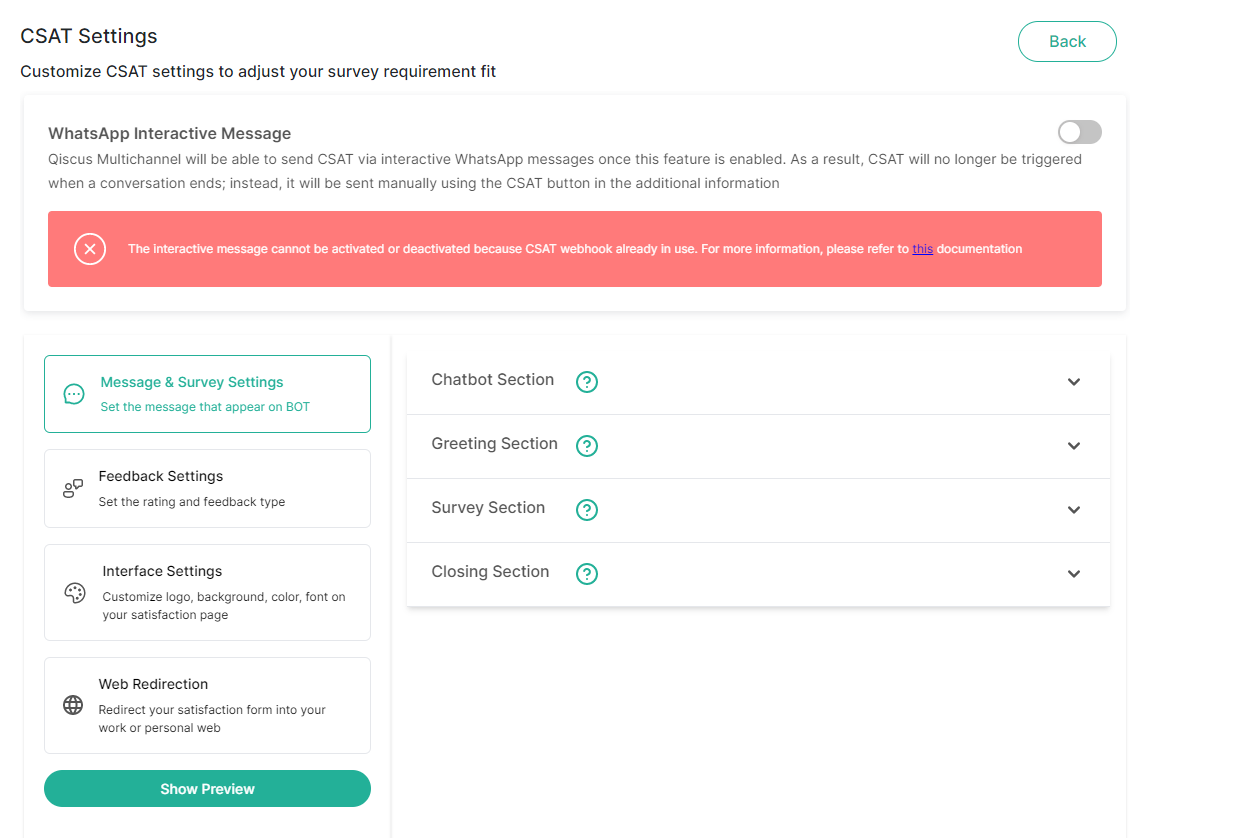
Task: Click the chat bubble Message & Survey icon
Action: point(74,394)
